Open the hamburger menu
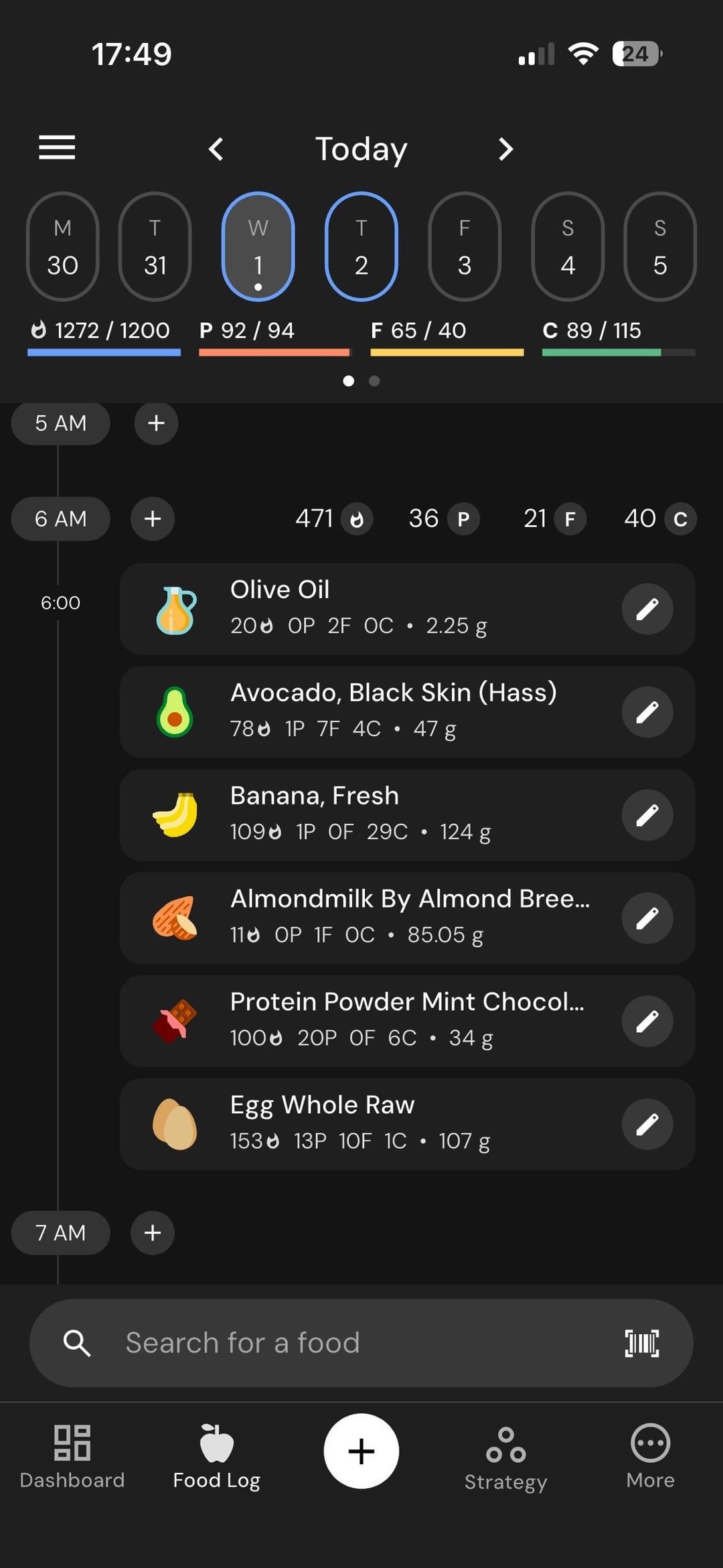Image resolution: width=723 pixels, height=1568 pixels. [x=57, y=147]
